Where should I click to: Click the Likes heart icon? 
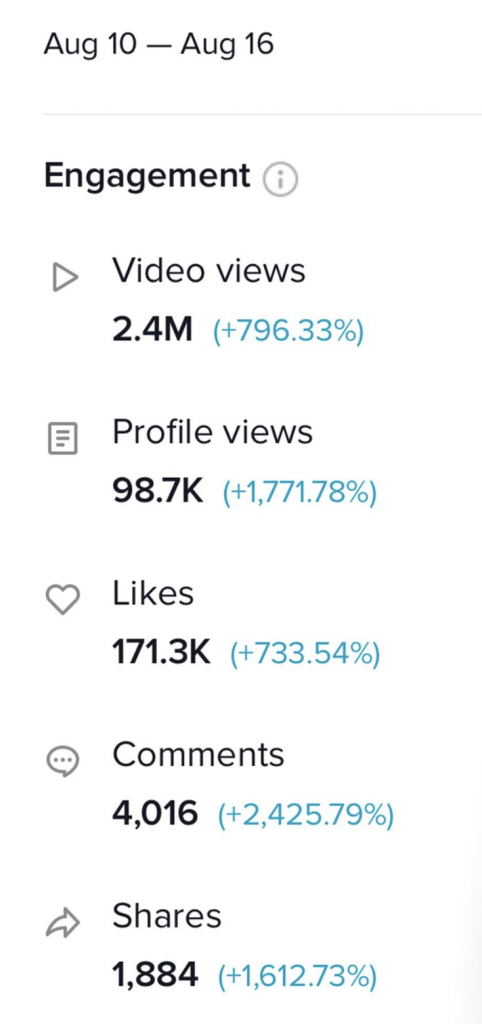[x=63, y=599]
